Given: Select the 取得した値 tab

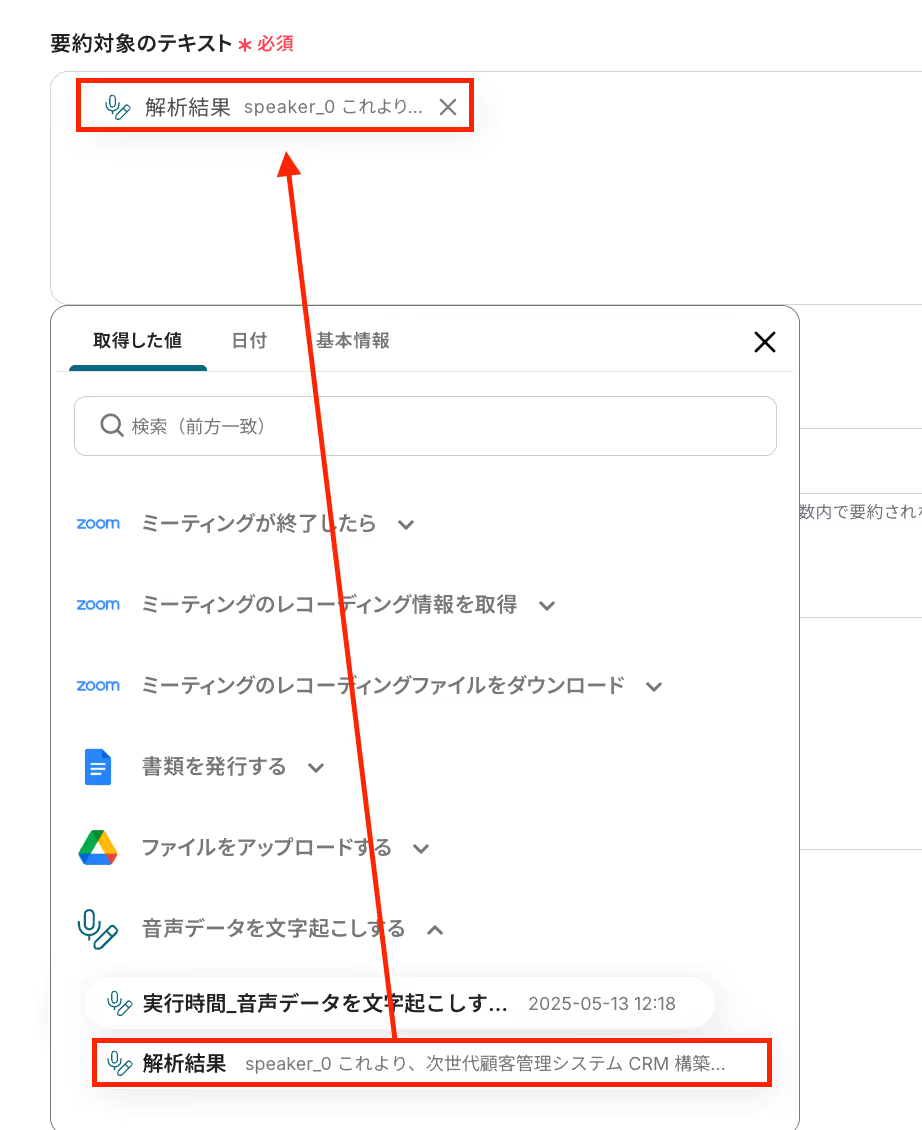Looking at the screenshot, I should point(138,340).
